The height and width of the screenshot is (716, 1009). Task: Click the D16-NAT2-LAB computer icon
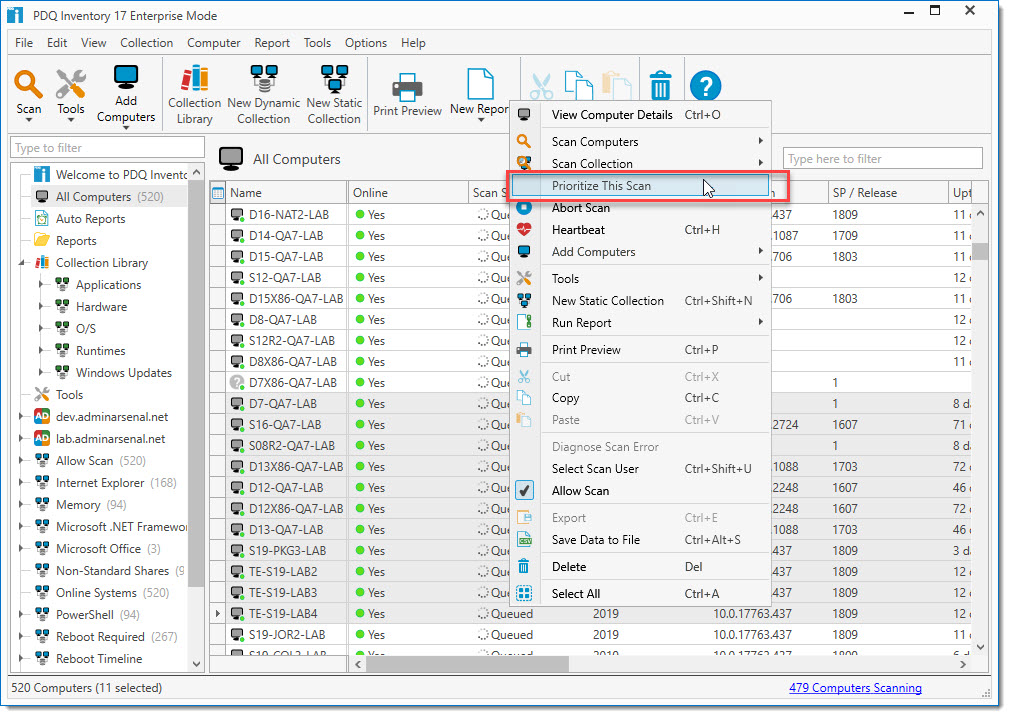[x=237, y=215]
